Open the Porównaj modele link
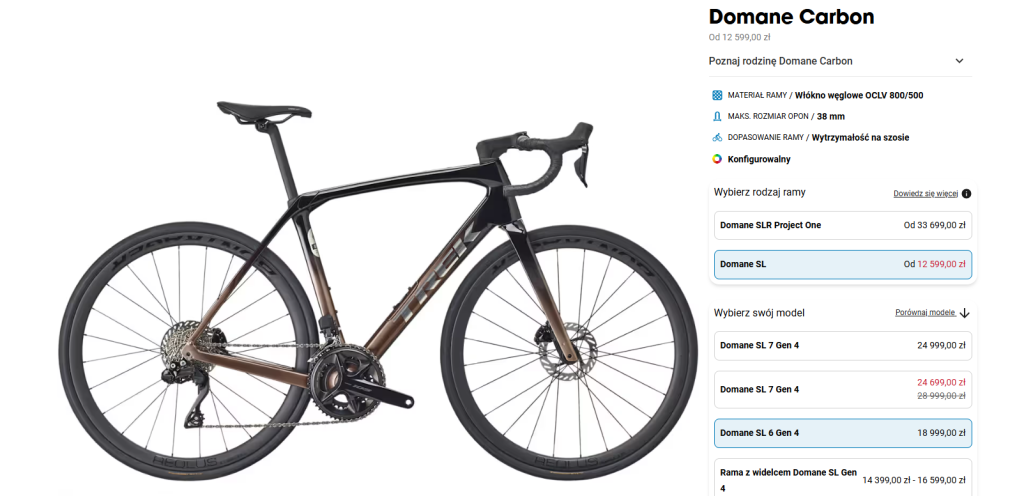Image resolution: width=1024 pixels, height=496 pixels. (x=925, y=313)
